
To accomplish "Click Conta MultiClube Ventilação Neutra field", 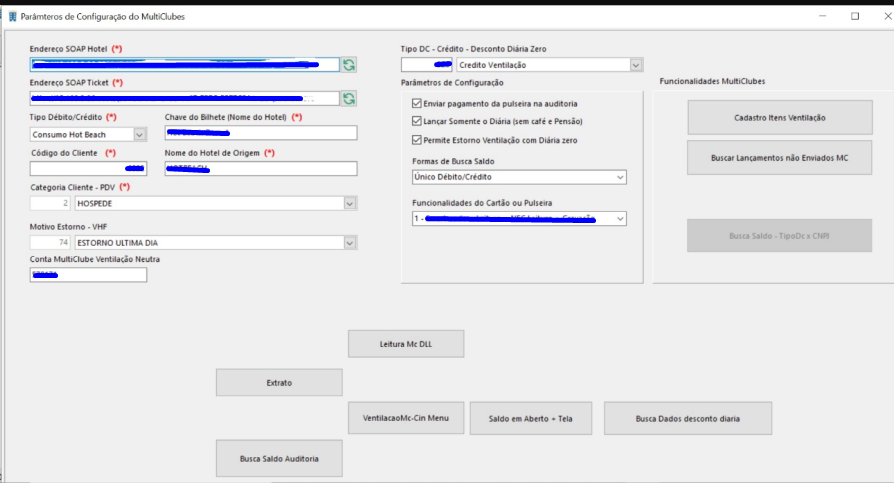I will pyautogui.click(x=88, y=275).
